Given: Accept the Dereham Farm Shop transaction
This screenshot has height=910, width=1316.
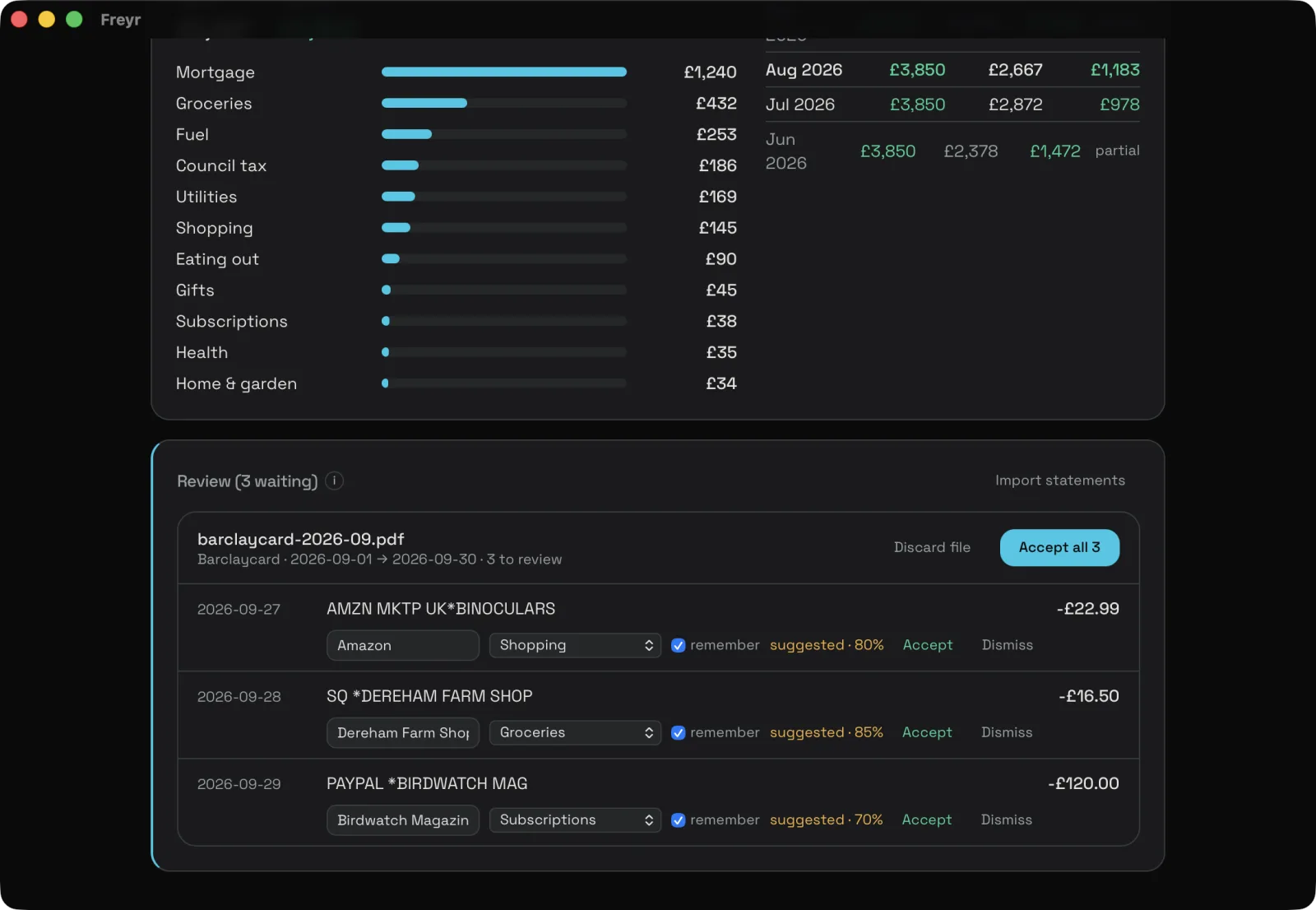Looking at the screenshot, I should pyautogui.click(x=927, y=732).
